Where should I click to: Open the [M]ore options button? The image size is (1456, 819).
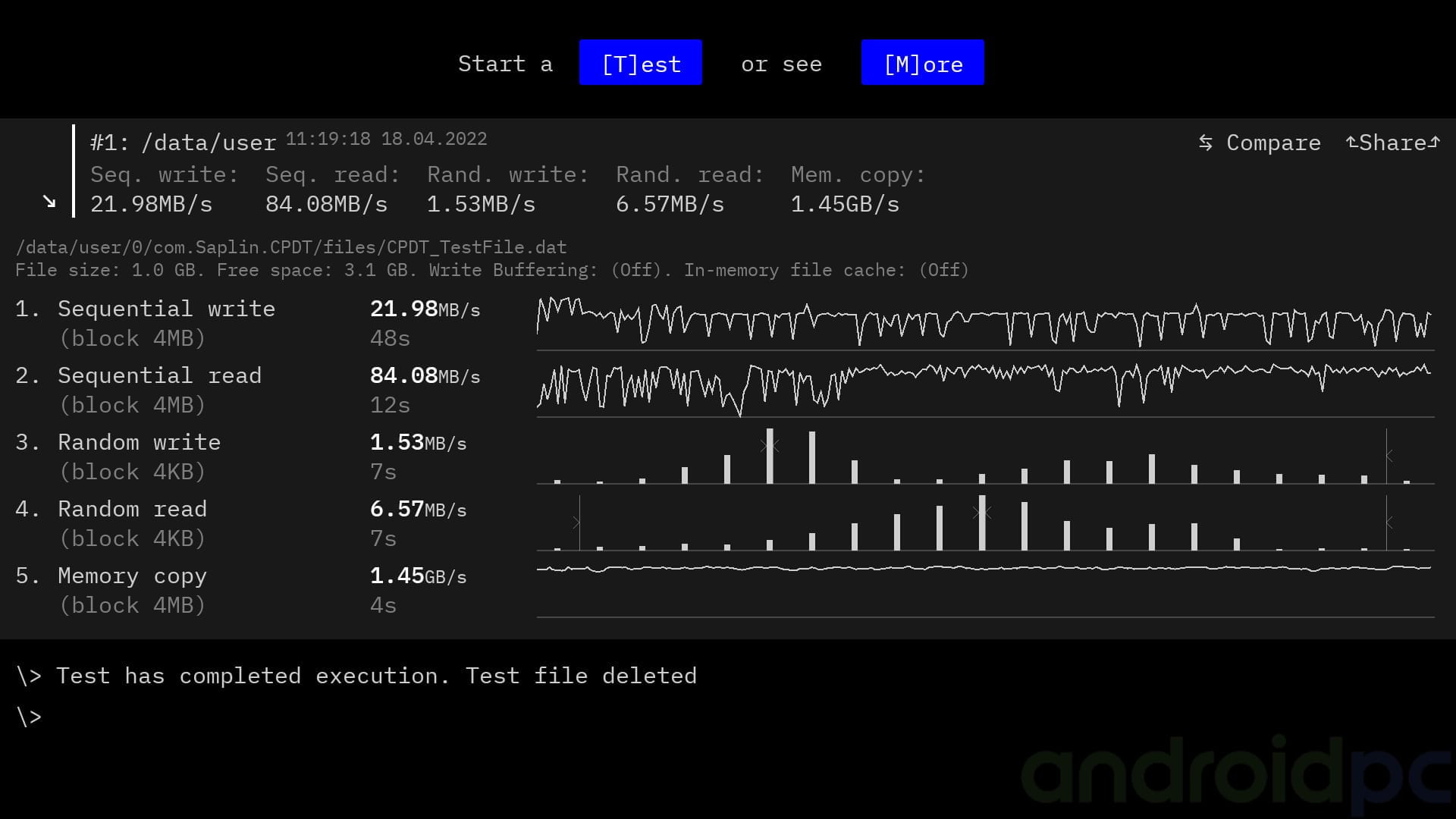tap(922, 63)
